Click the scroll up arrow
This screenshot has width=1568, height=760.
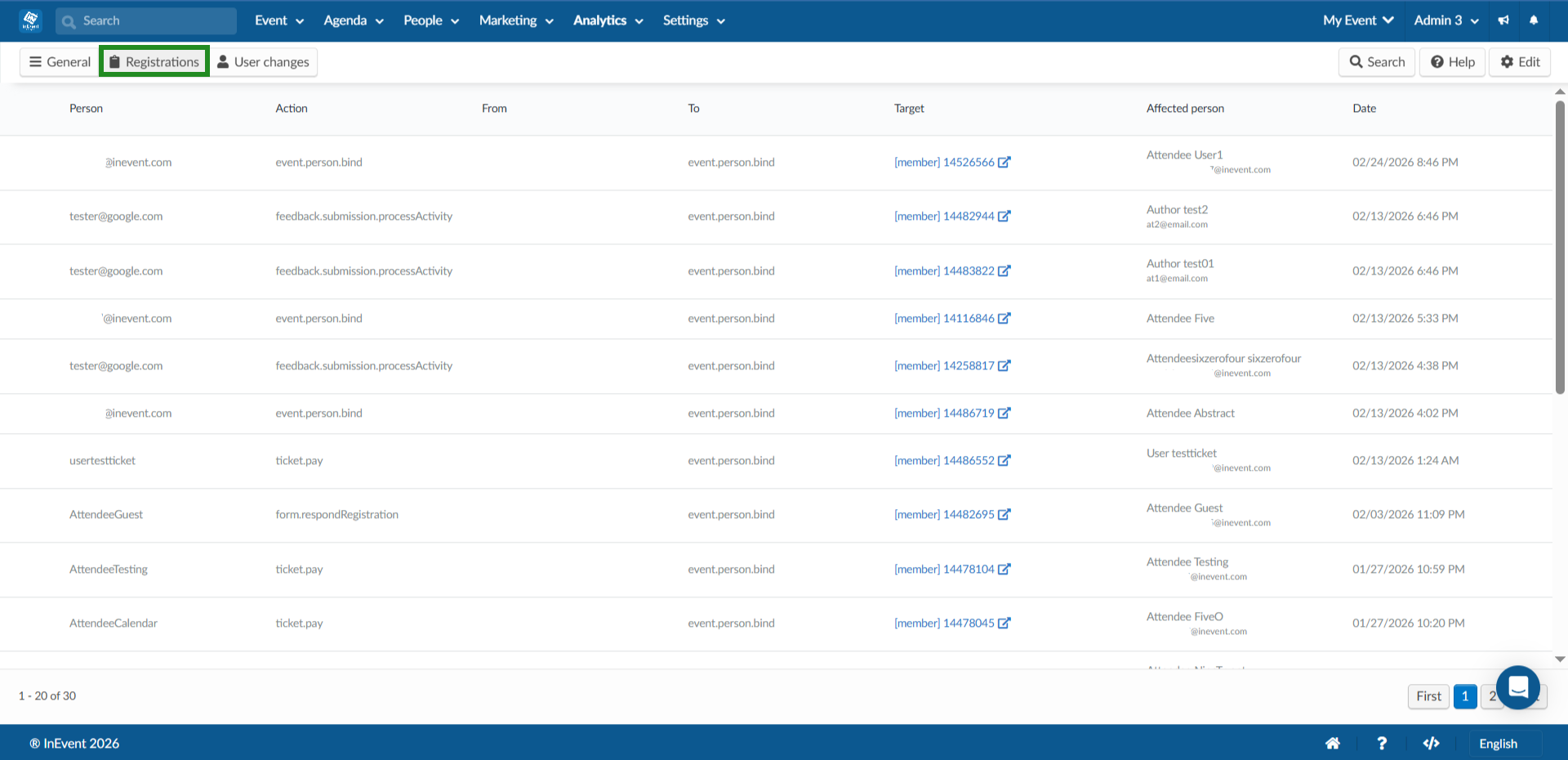coord(1560,92)
